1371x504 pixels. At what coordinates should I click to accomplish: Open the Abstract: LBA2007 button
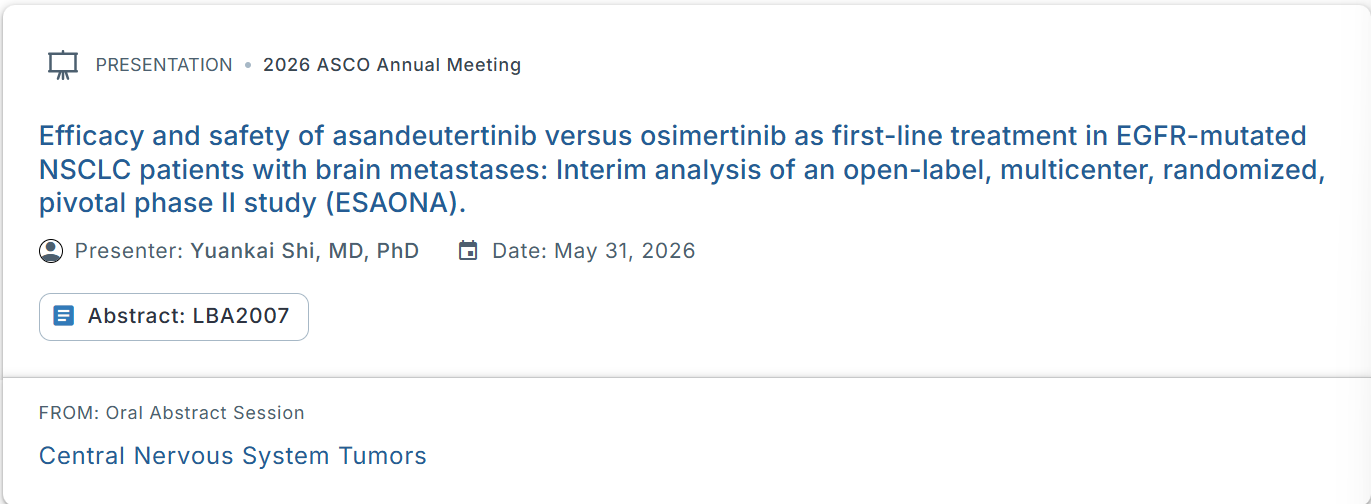(174, 316)
